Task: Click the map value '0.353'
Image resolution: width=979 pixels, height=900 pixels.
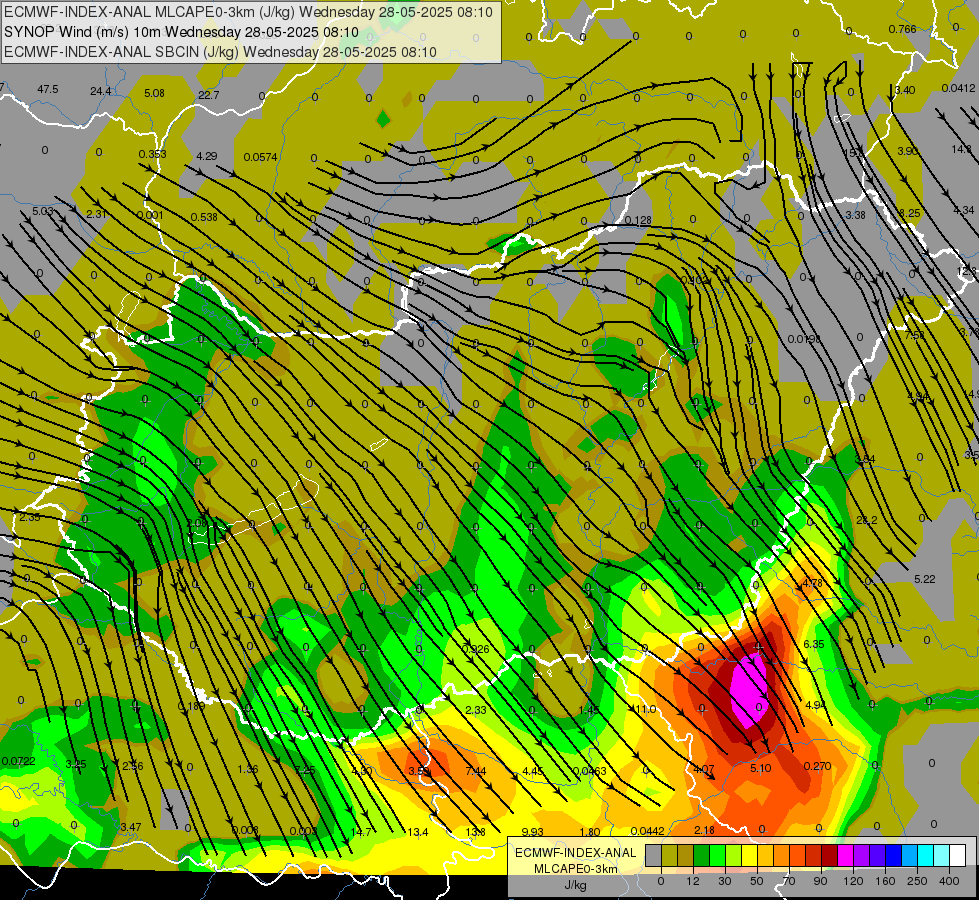Action: [x=152, y=154]
